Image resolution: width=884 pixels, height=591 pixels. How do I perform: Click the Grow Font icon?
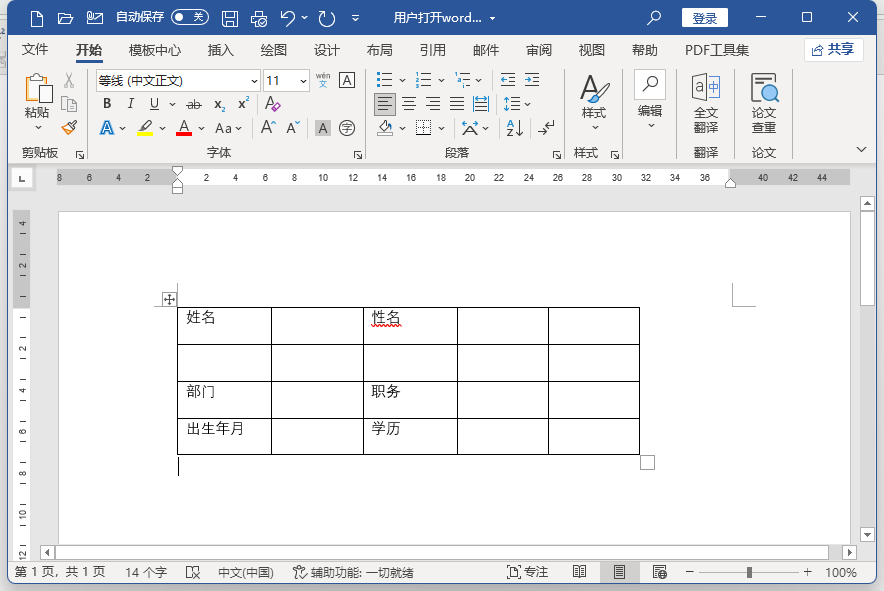point(268,127)
